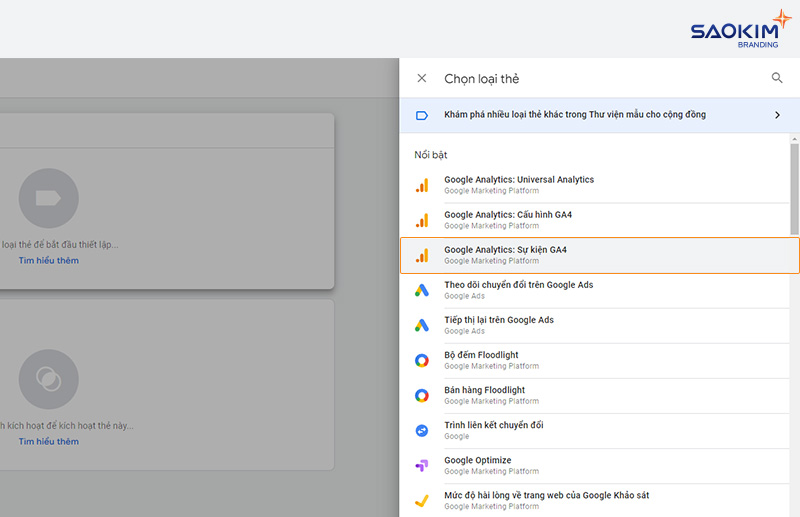Click Google Khảo sát yellow checkmark icon
This screenshot has width=800, height=517.
click(422, 501)
